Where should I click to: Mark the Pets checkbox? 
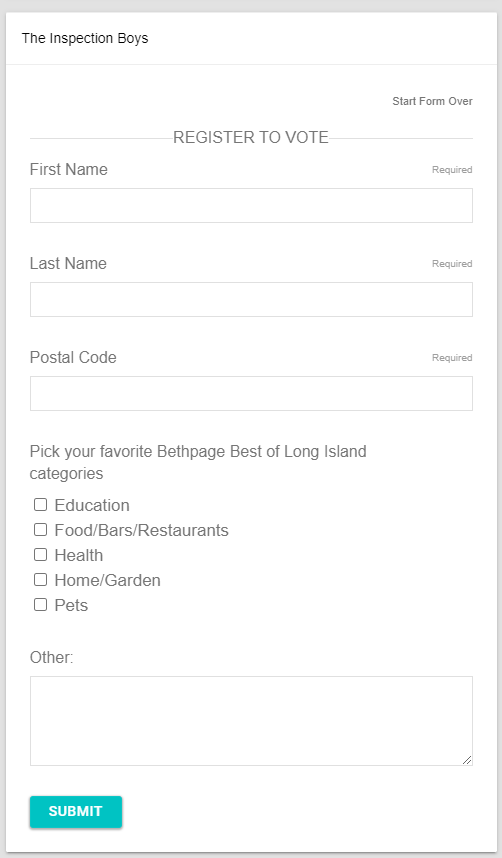pyautogui.click(x=41, y=605)
